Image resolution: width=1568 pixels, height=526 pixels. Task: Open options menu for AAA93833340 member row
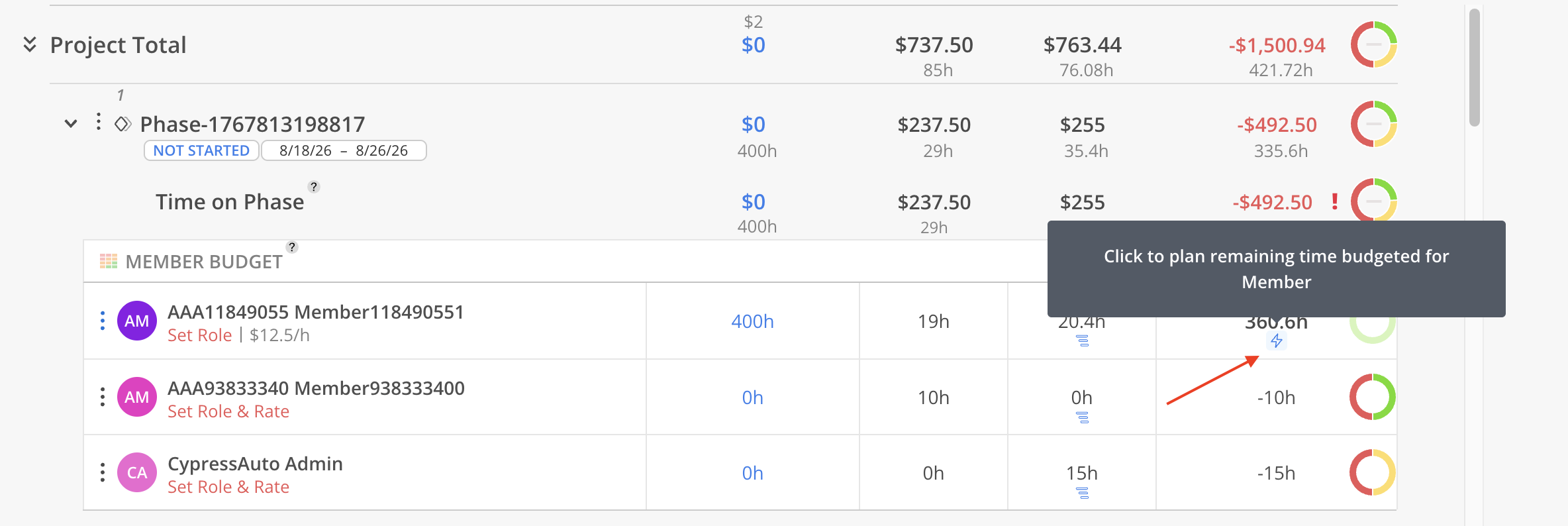[x=103, y=397]
